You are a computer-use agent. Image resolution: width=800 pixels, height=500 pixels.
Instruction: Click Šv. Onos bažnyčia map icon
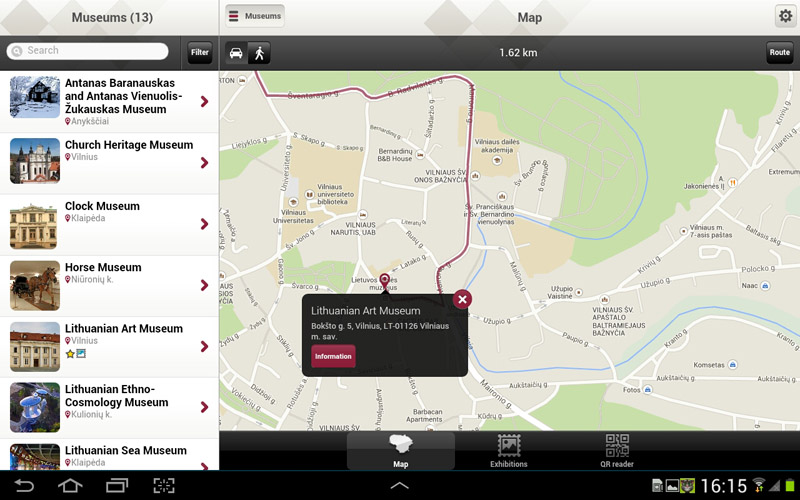tap(475, 176)
